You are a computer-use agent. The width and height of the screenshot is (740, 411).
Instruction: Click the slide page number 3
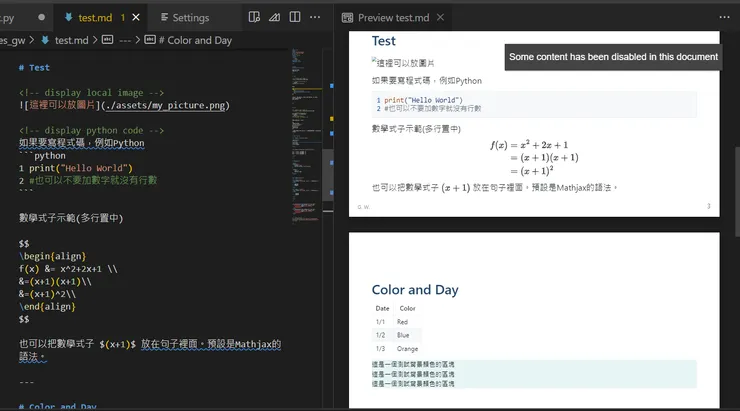(x=708, y=206)
